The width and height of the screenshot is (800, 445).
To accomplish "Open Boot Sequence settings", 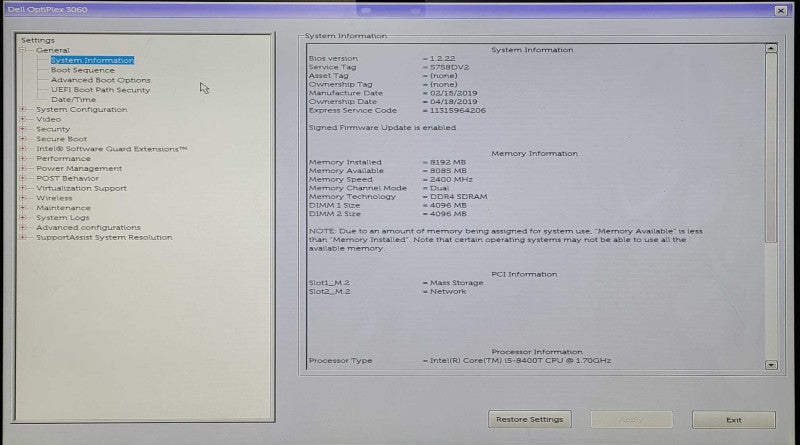I will point(83,70).
